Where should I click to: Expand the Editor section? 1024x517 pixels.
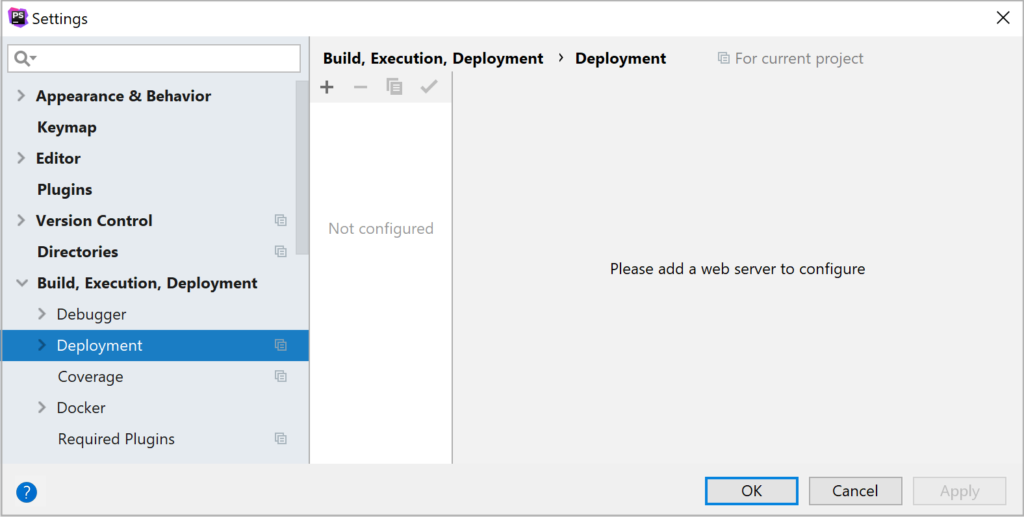21,158
